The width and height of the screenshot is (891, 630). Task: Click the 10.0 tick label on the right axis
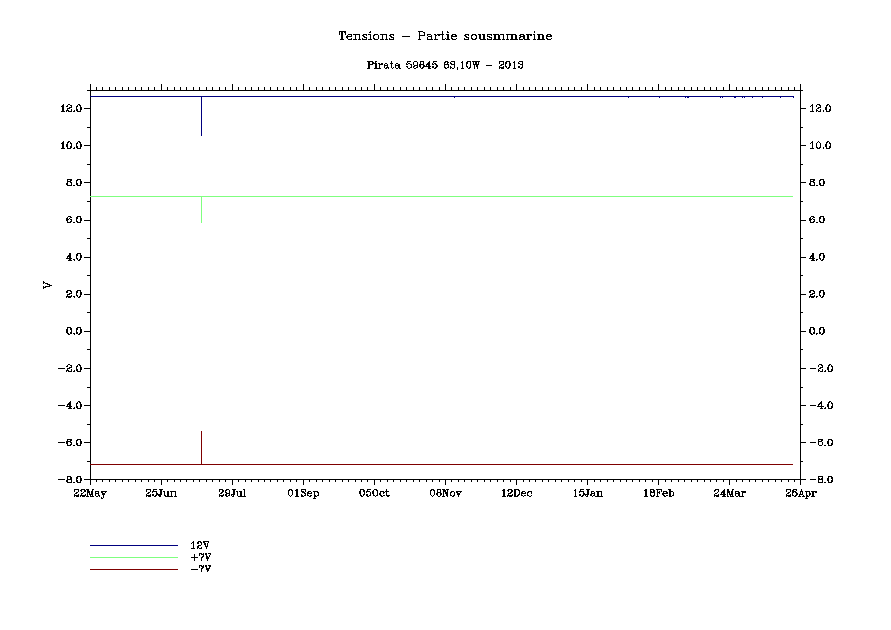click(819, 145)
